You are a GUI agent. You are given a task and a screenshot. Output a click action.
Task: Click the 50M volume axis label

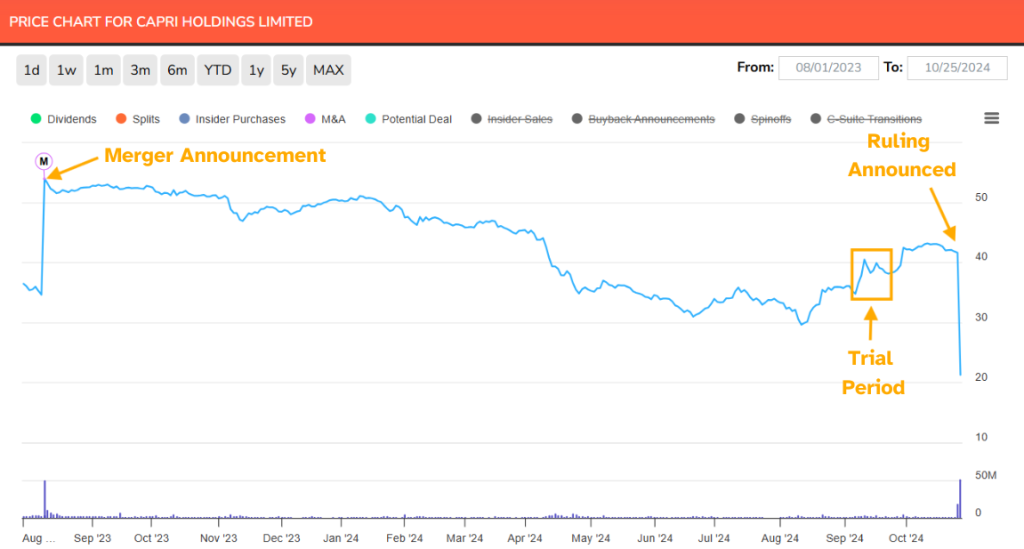(x=985, y=475)
